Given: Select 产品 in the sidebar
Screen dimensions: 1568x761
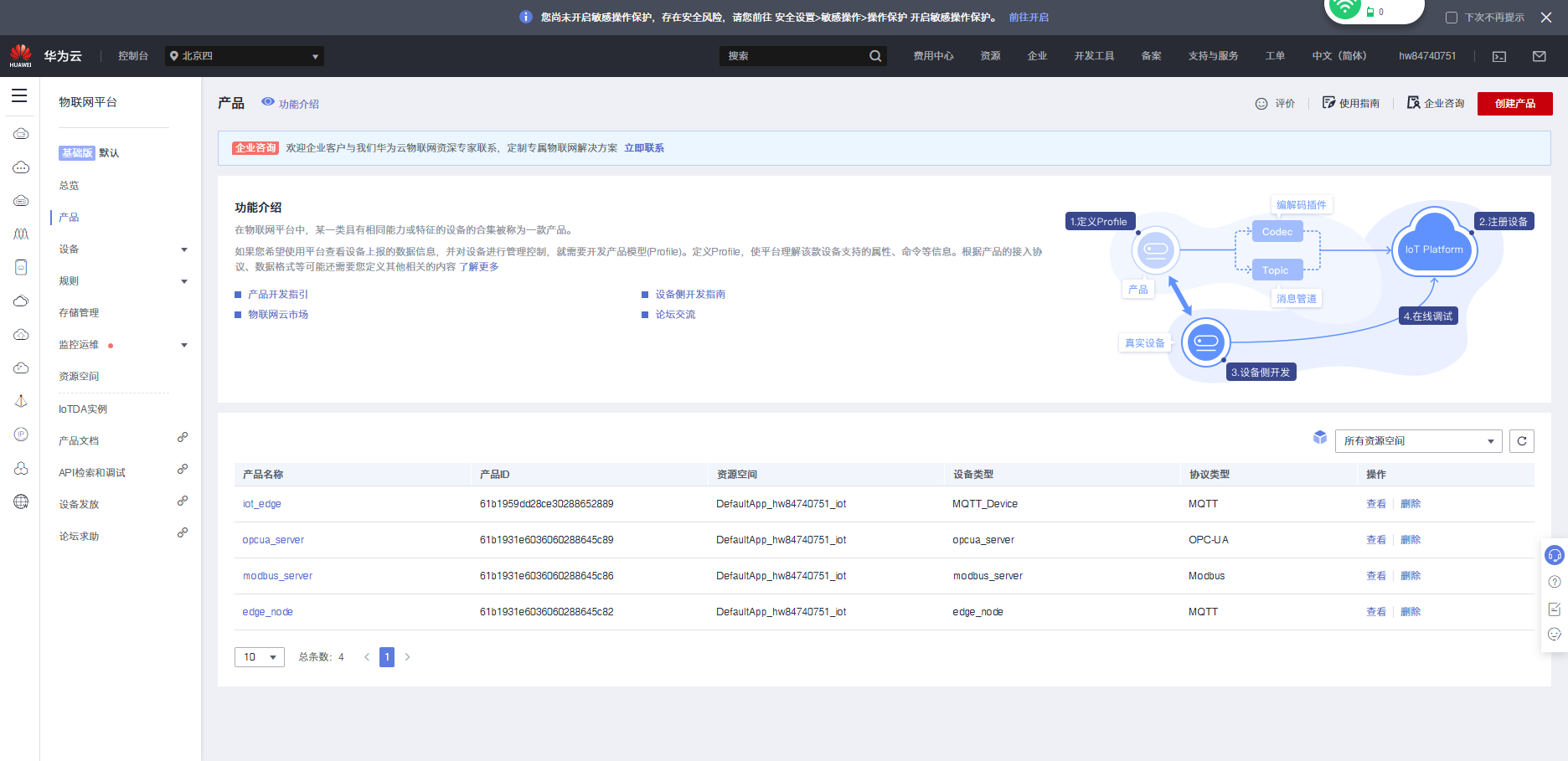Looking at the screenshot, I should click(69, 218).
